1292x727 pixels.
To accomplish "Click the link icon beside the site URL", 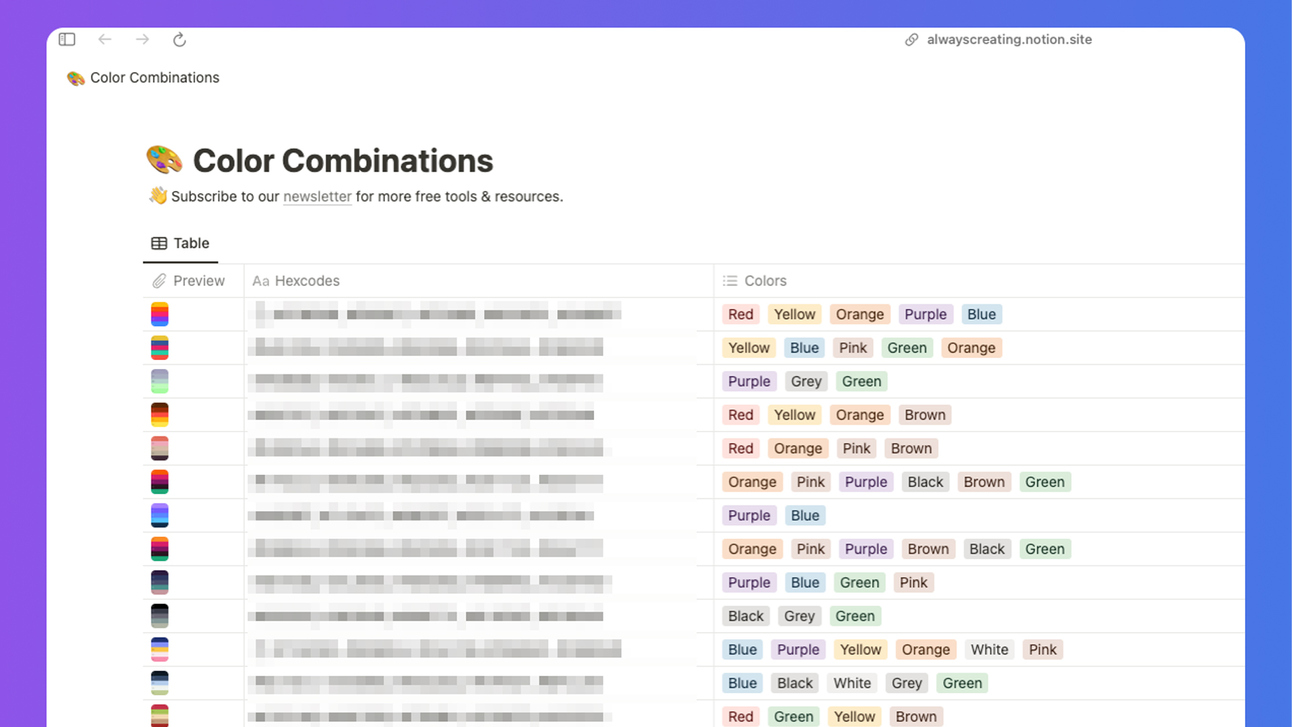I will (x=911, y=39).
